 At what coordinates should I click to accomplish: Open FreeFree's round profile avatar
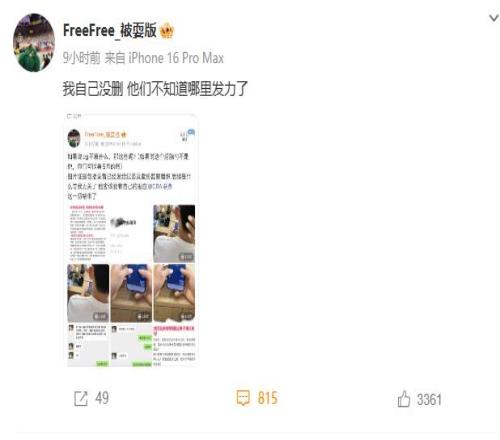pyautogui.click(x=34, y=42)
